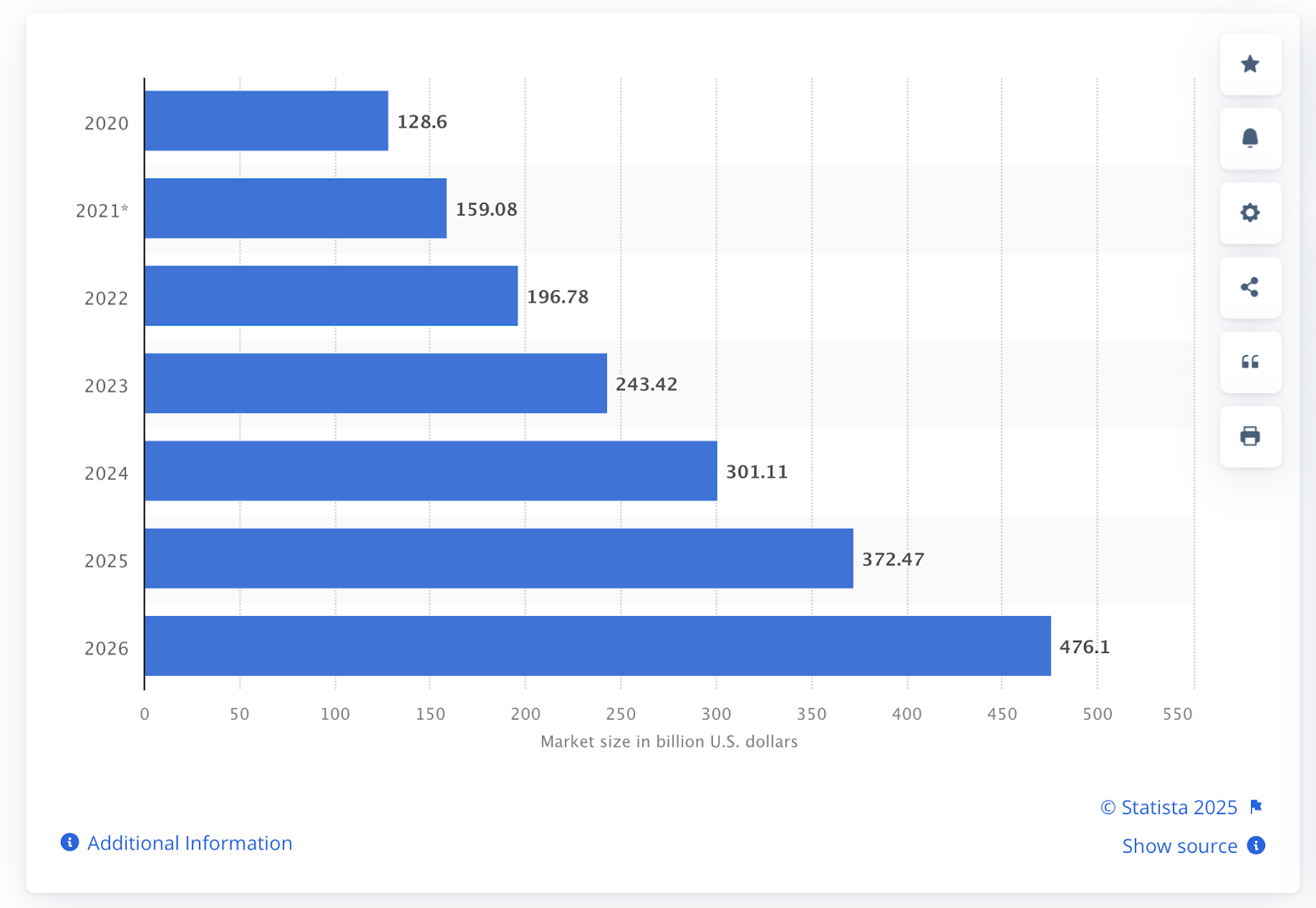Viewport: 1316px width, 908px height.
Task: Click the info icon beside Show source
Action: 1255,845
